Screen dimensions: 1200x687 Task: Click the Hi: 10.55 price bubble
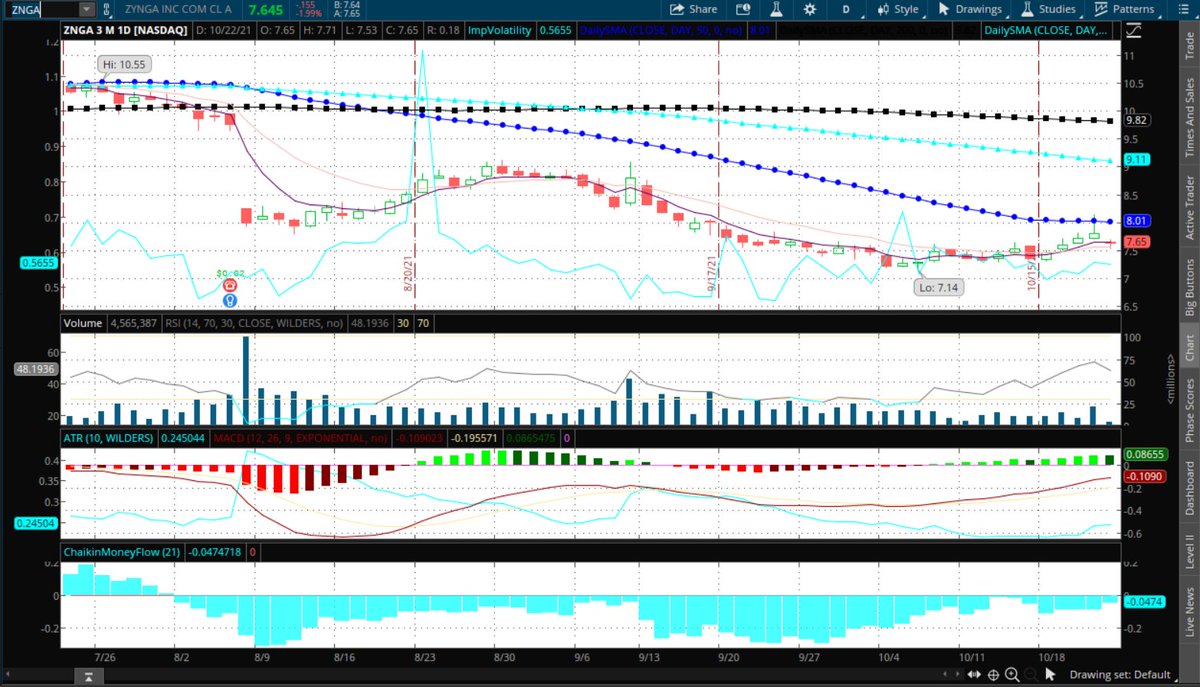125,64
